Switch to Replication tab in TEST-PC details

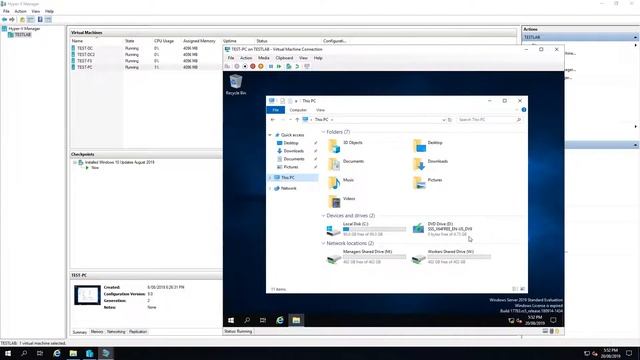[x=138, y=332]
